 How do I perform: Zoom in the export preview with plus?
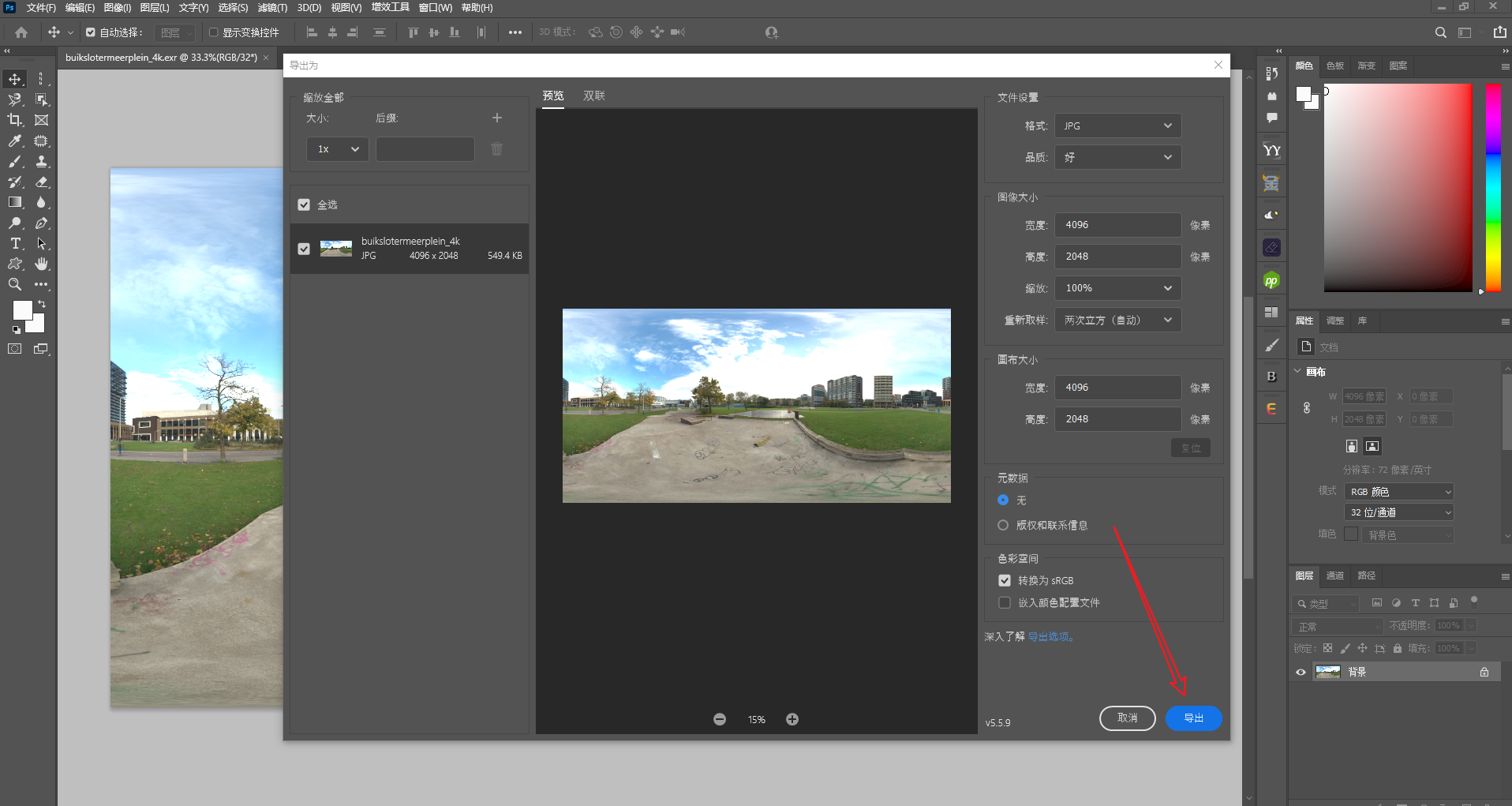pos(792,719)
